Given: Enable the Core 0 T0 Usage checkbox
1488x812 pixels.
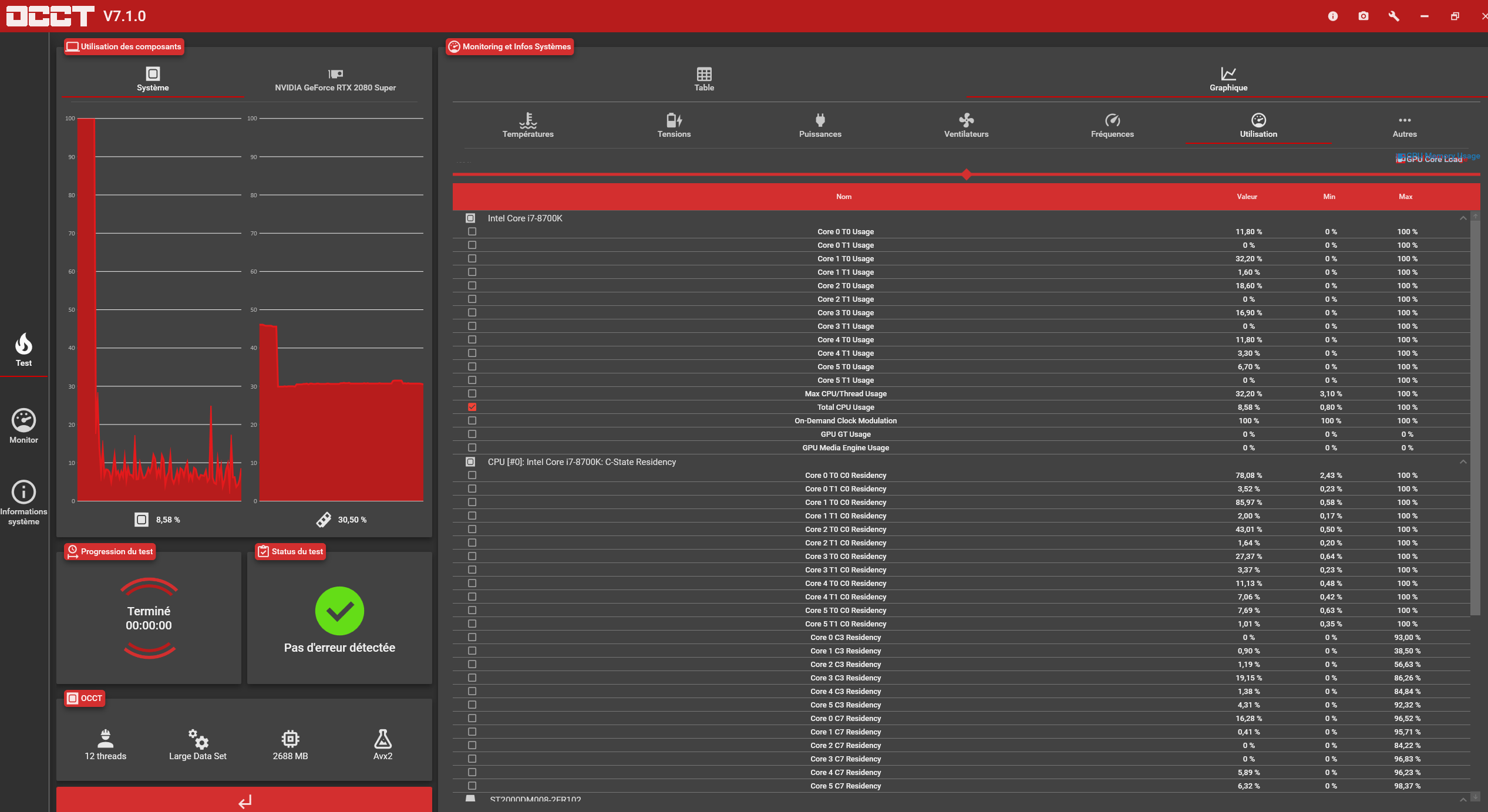Looking at the screenshot, I should (472, 231).
